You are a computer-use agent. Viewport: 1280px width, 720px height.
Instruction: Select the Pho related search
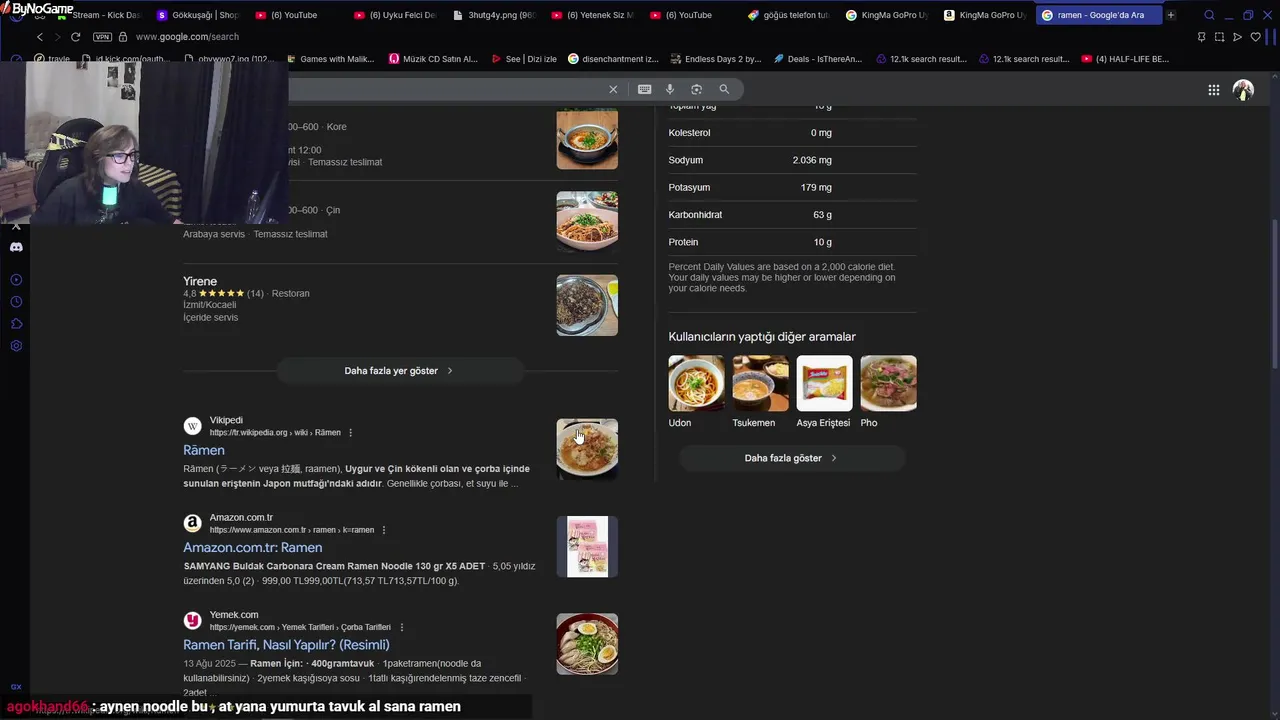click(888, 392)
